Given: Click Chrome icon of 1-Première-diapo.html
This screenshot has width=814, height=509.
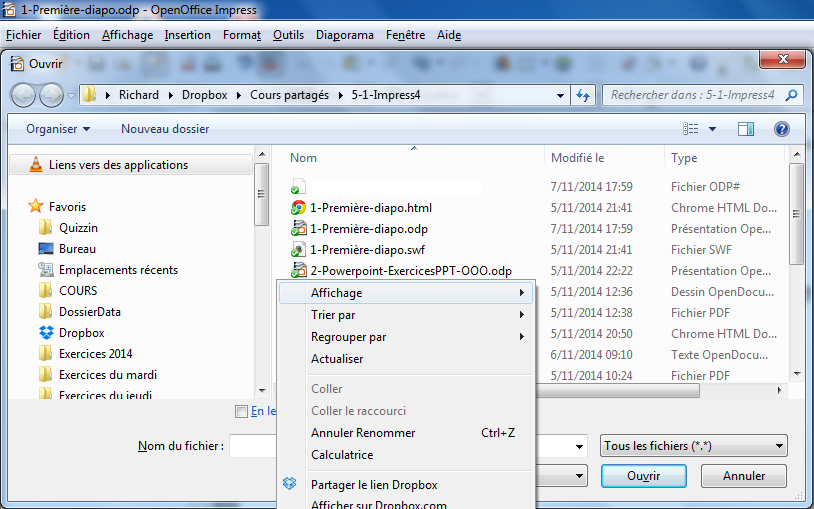Looking at the screenshot, I should pyautogui.click(x=299, y=208).
